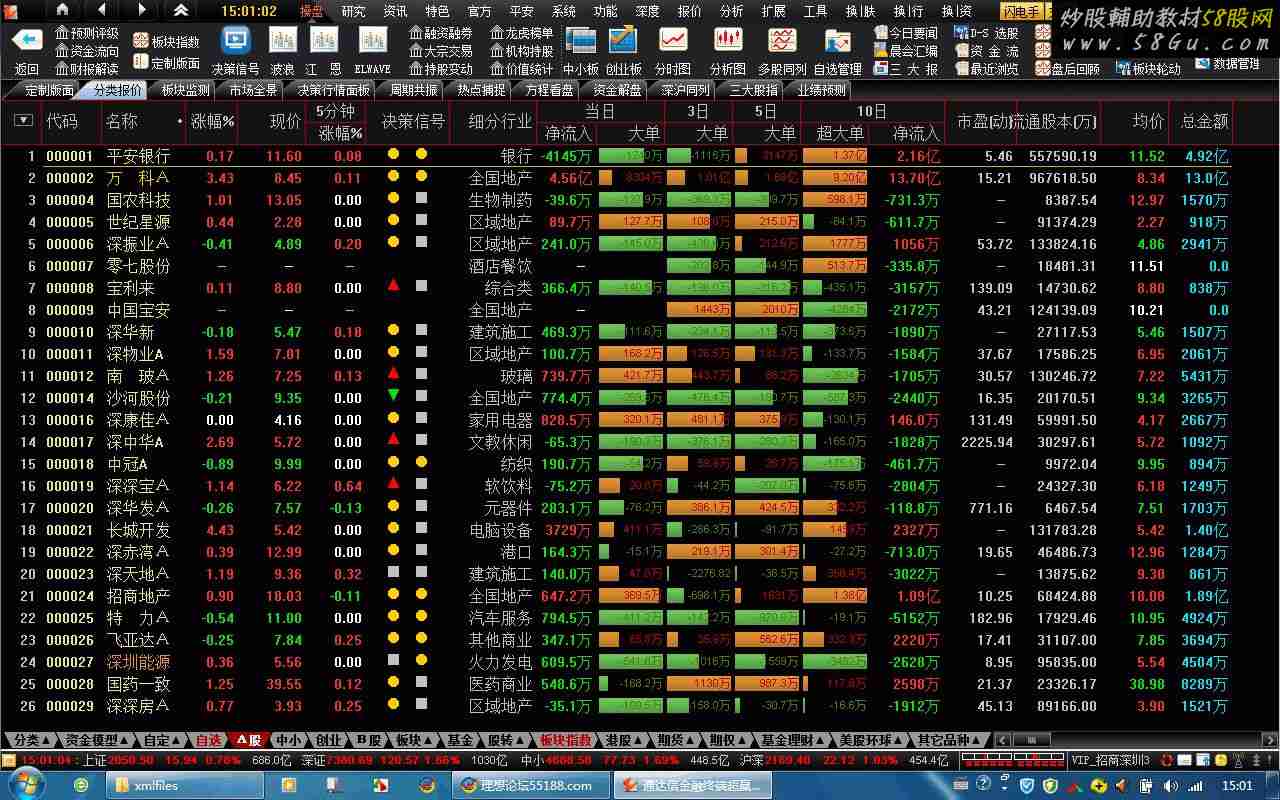
Task: Click the double up-chevron collapse icon
Action: 181,10
